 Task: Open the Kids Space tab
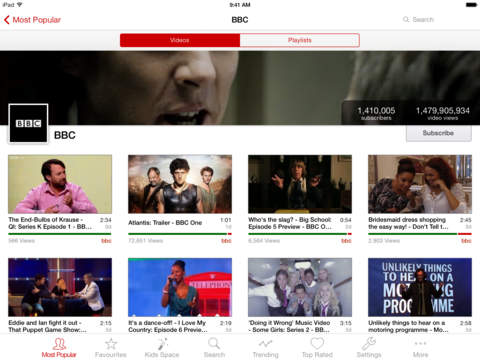(162, 348)
